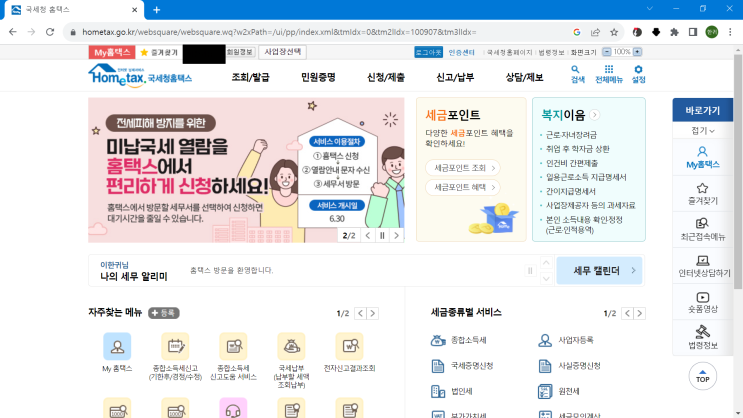This screenshot has height=418, width=743.
Task: Open 취업 후 학자금 상환 link
Action: [578, 149]
